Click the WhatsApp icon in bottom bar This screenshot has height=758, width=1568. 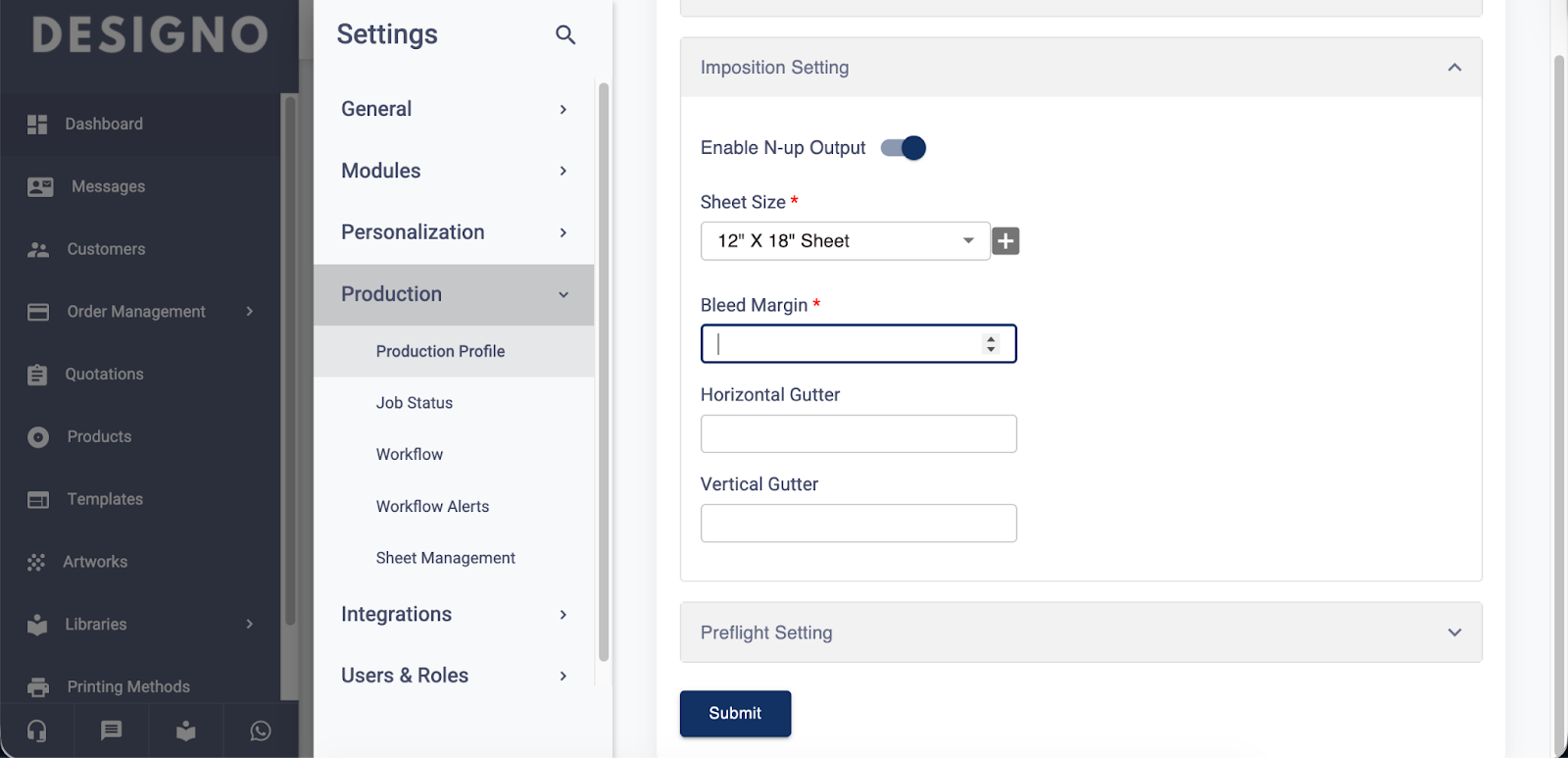click(x=261, y=731)
